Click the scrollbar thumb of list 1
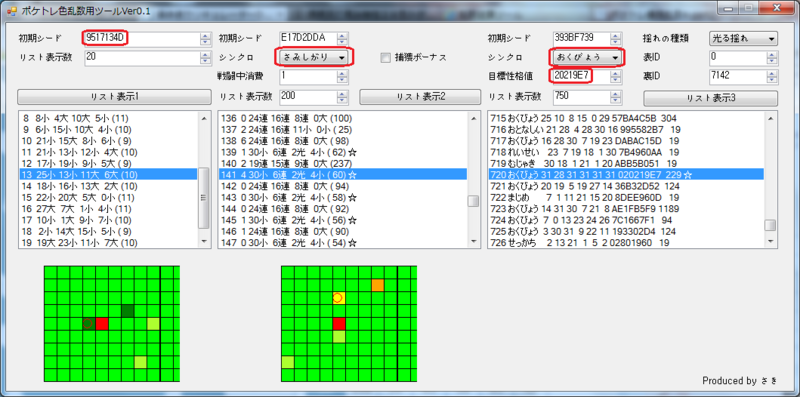 click(204, 198)
